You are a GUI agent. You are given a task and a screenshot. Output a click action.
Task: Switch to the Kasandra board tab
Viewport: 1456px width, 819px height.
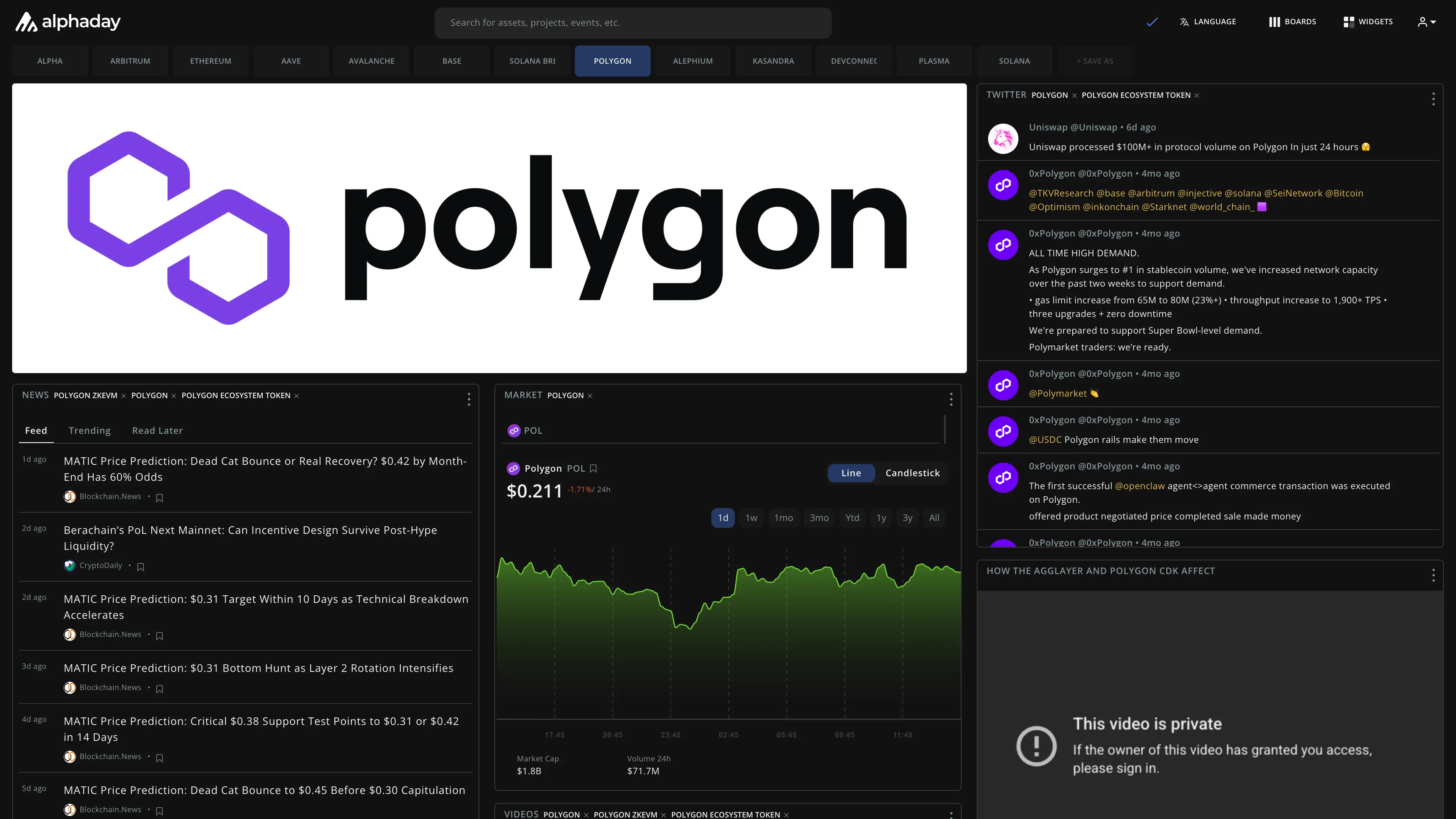tap(773, 61)
